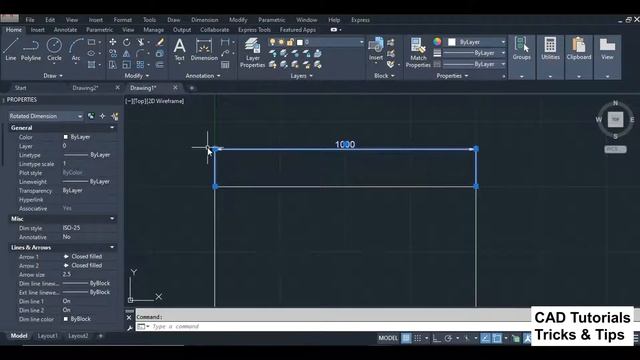Click the Color ByLayer property swatch
The height and width of the screenshot is (360, 640).
(x=66, y=137)
